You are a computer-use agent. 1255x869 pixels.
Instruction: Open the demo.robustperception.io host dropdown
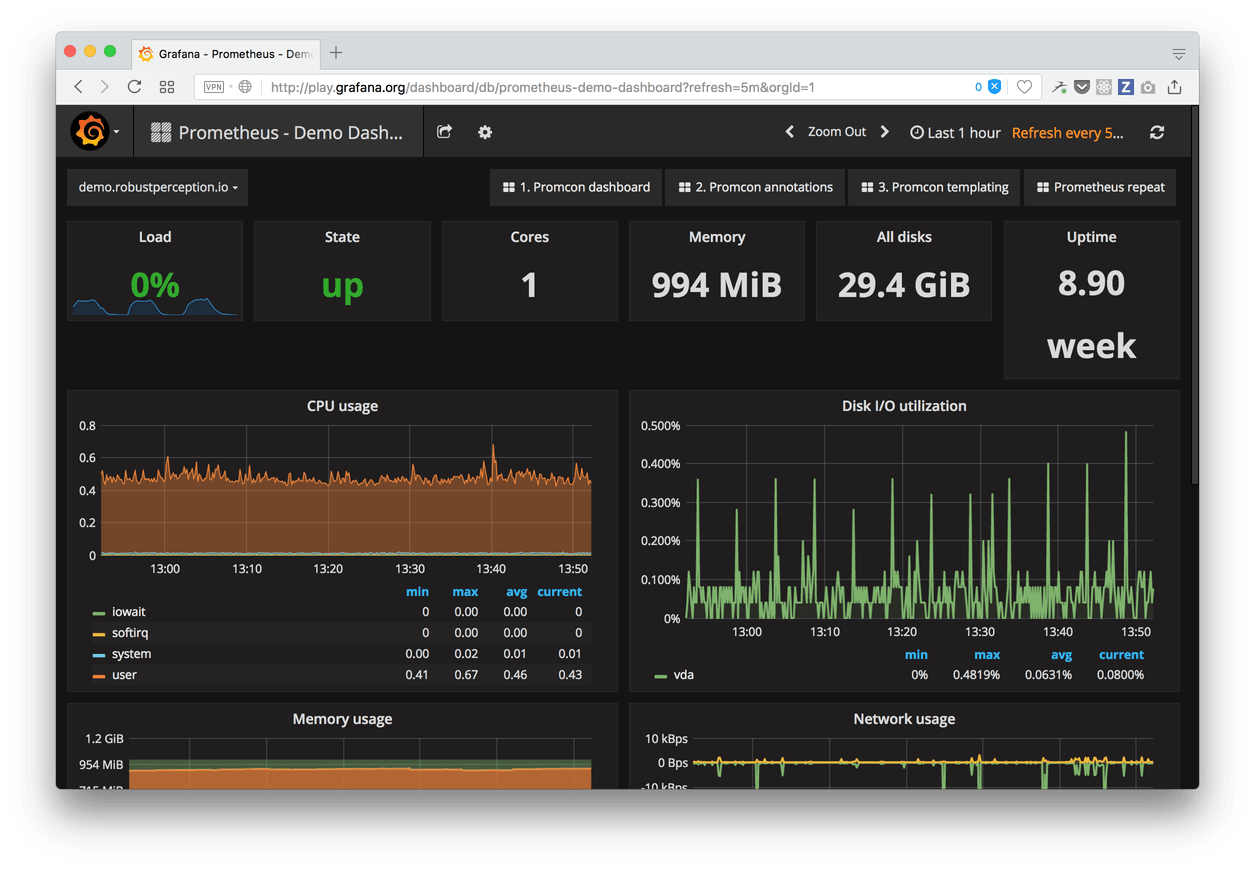click(x=156, y=187)
